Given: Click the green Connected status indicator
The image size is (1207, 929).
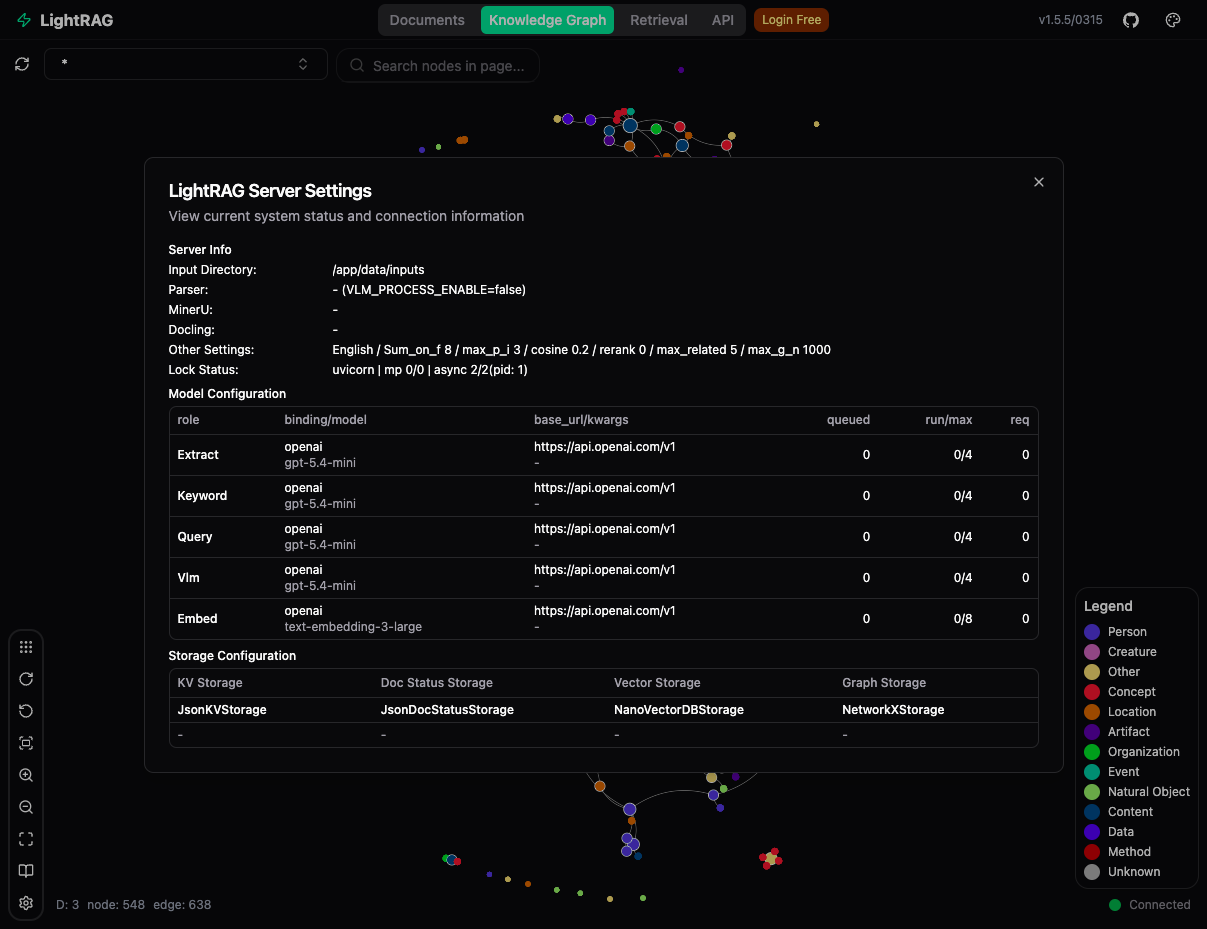Looking at the screenshot, I should (1115, 905).
